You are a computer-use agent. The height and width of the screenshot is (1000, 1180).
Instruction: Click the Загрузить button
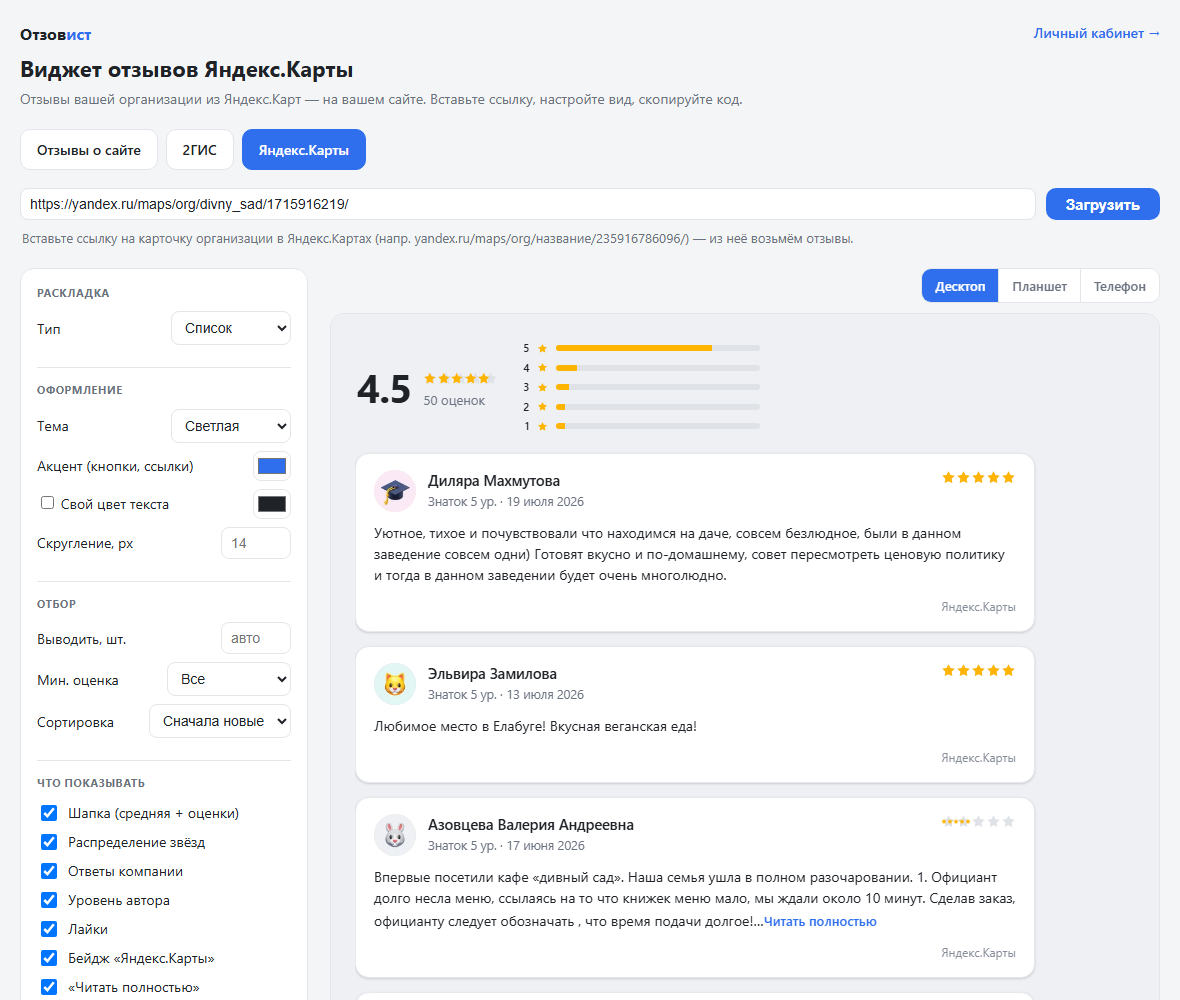1102,204
